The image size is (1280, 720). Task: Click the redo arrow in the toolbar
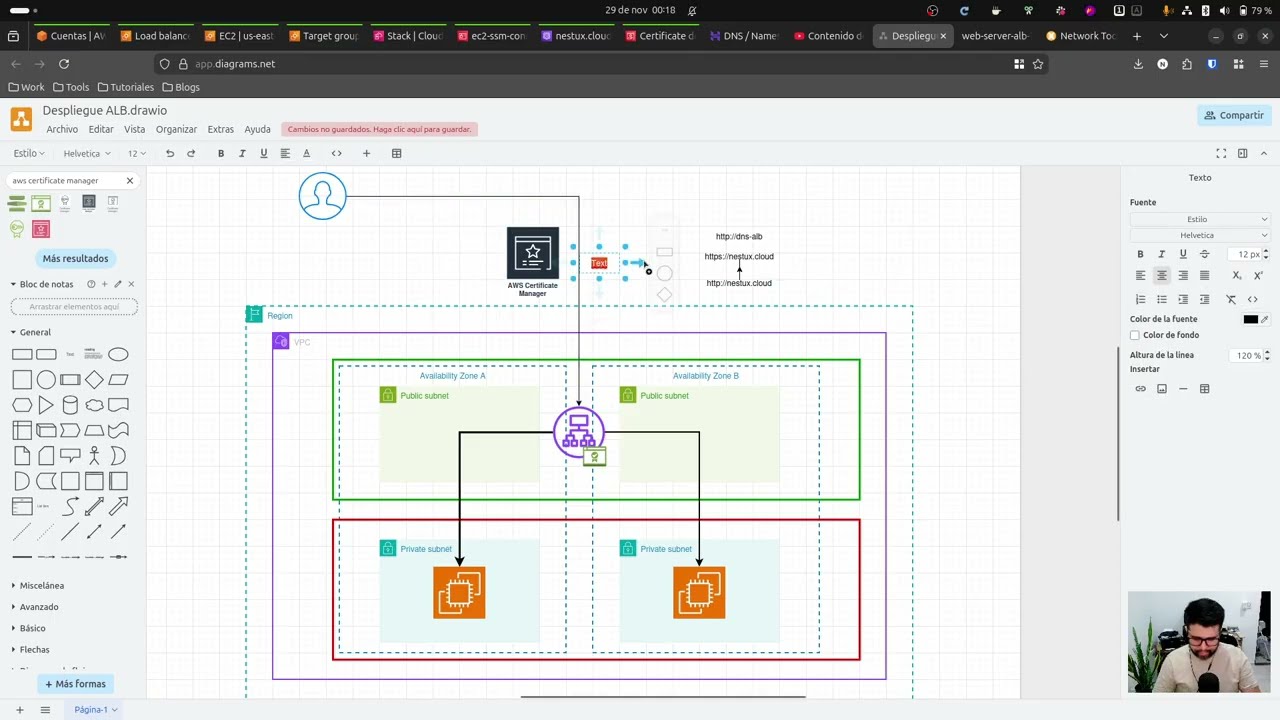191,153
